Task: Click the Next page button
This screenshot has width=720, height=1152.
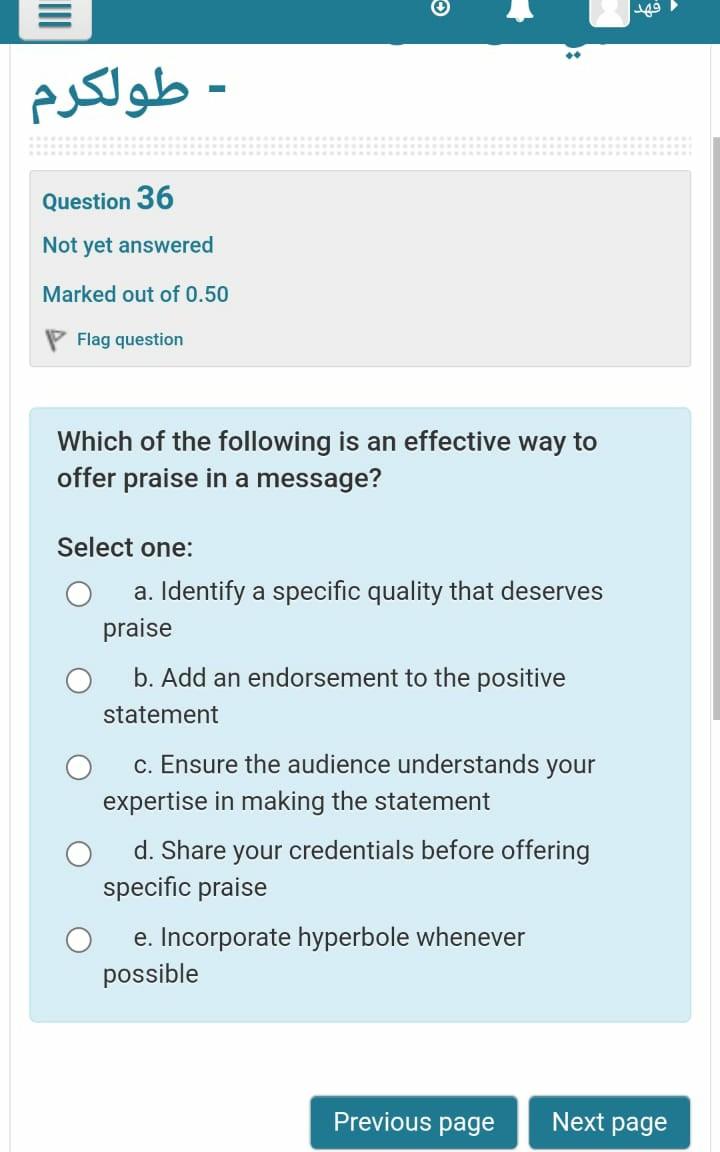Action: tap(610, 1122)
